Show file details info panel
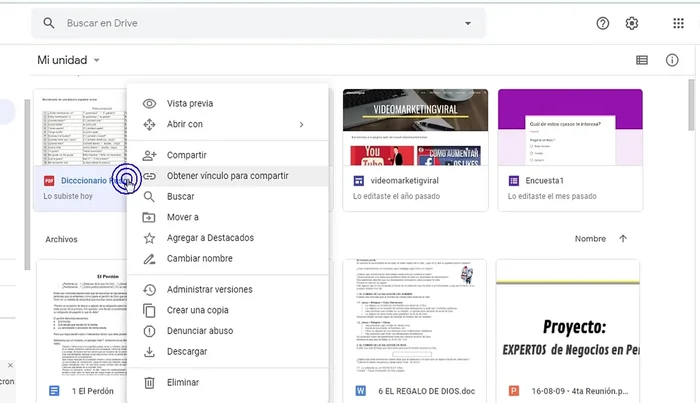This screenshot has height=403, width=700. click(x=672, y=60)
